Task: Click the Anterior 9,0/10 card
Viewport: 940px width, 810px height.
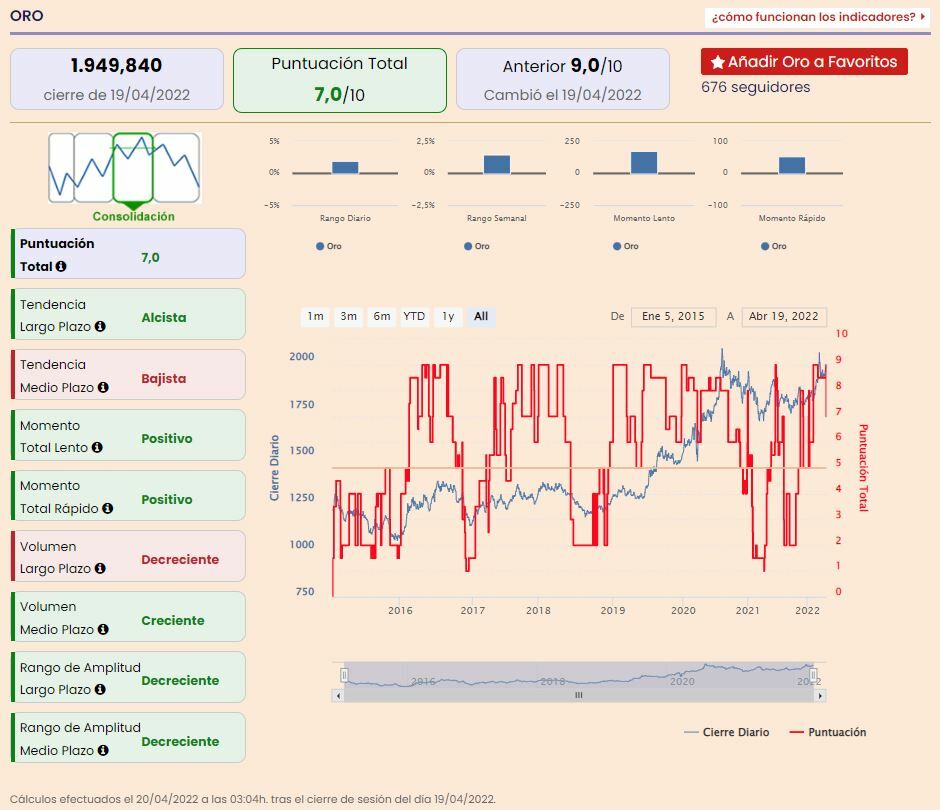Action: coord(563,79)
